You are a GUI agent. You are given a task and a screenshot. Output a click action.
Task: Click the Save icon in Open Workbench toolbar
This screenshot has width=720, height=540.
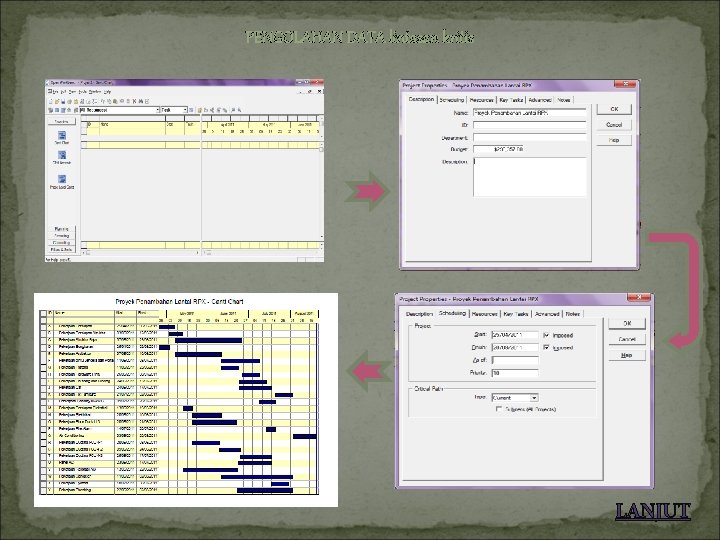pyautogui.click(x=63, y=101)
